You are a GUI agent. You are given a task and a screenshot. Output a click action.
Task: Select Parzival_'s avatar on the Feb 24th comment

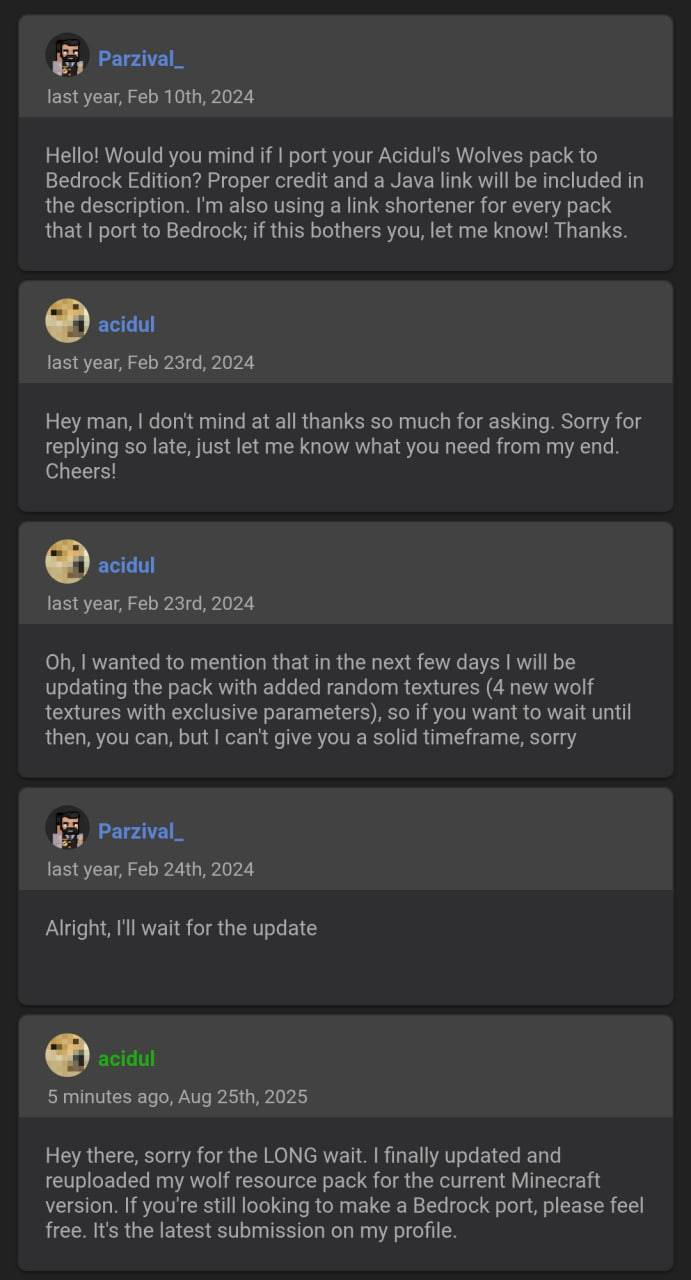[x=67, y=828]
